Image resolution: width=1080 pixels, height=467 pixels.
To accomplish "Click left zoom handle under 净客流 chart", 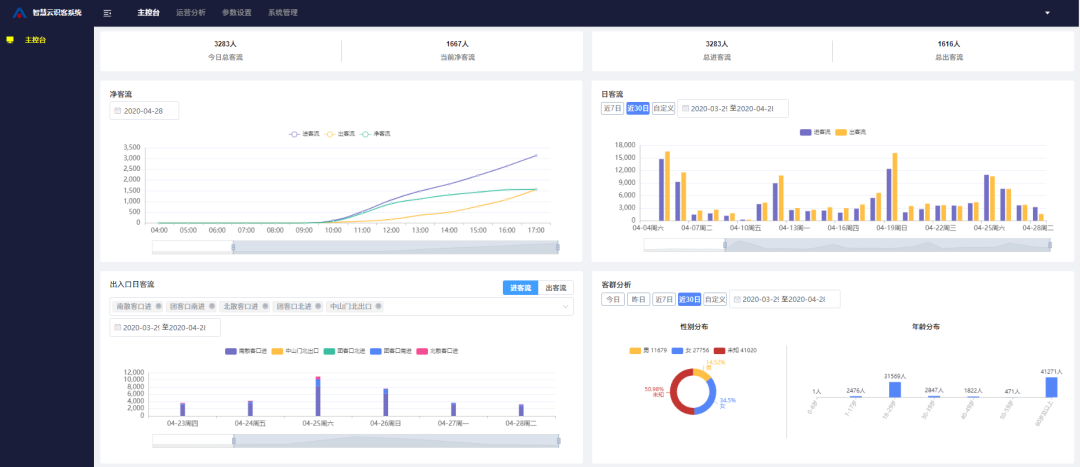I will 233,247.
